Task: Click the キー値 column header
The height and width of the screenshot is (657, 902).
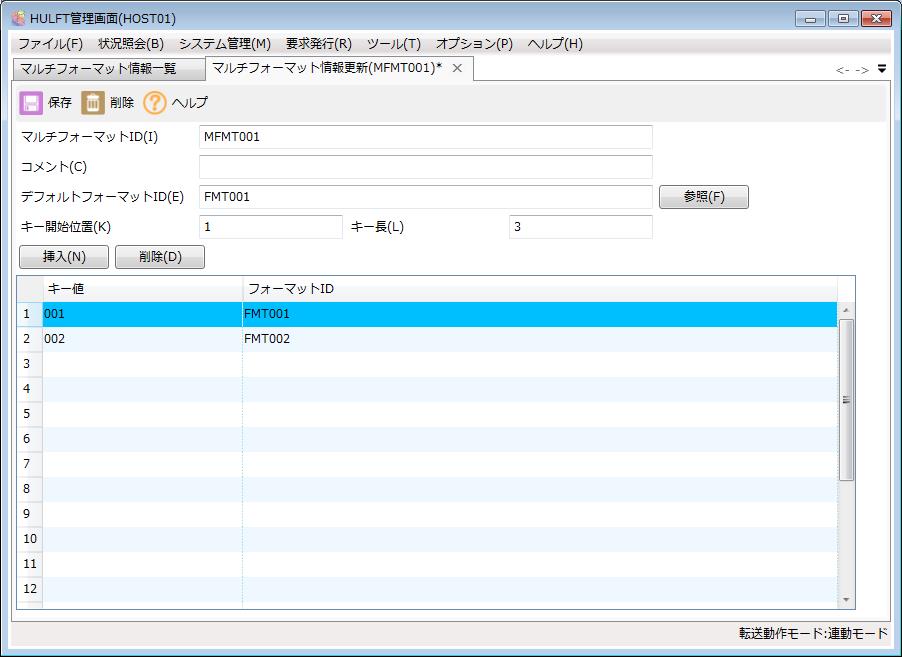Action: pos(143,289)
